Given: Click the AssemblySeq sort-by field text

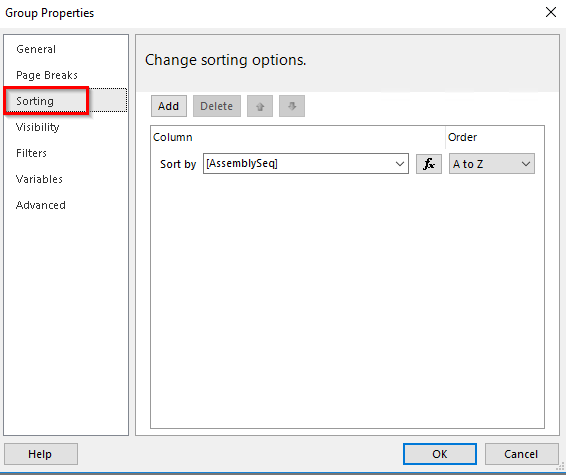Looking at the screenshot, I should click(x=241, y=164).
